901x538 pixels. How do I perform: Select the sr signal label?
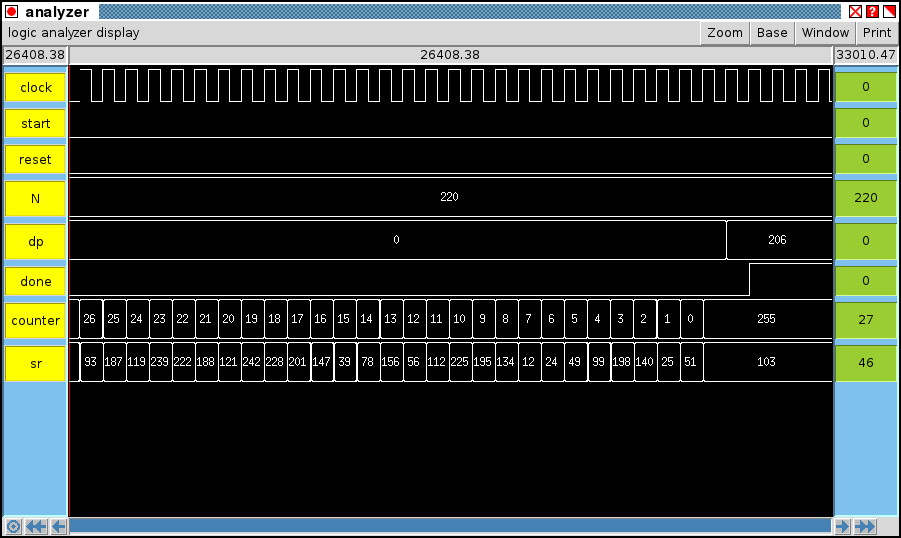coord(36,364)
